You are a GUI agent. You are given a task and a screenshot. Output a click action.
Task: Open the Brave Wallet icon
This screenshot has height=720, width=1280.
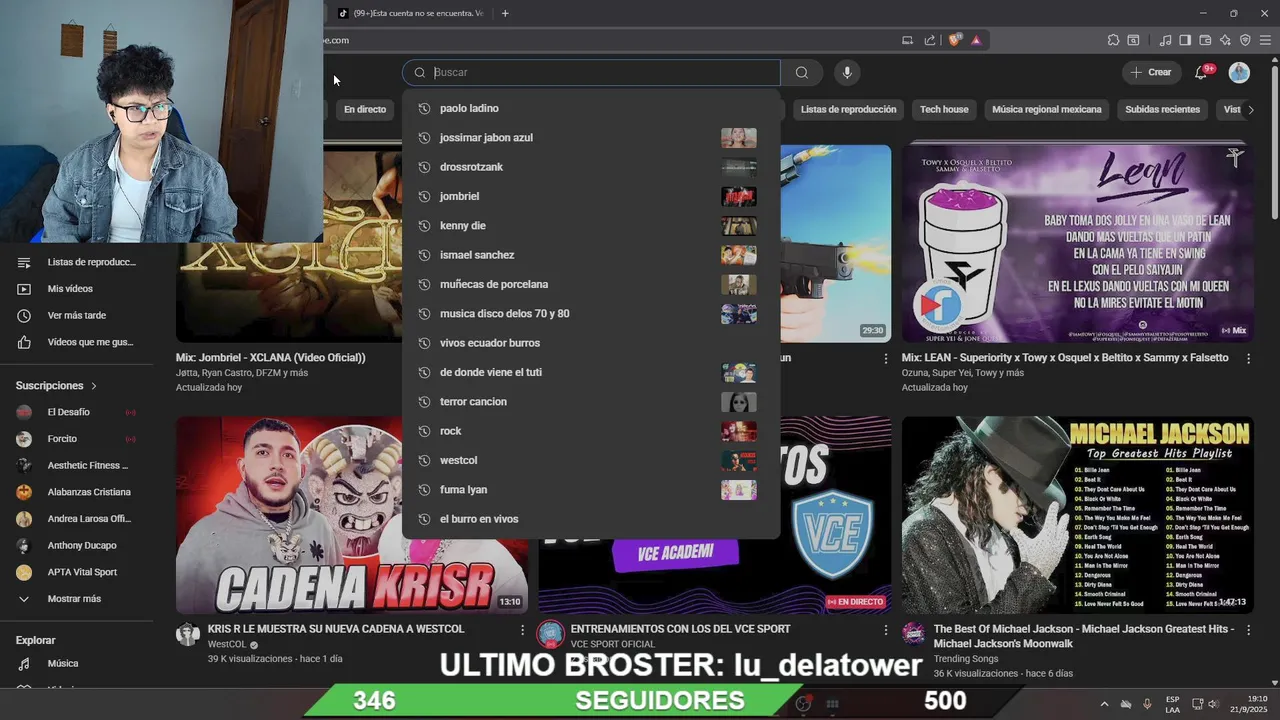(x=1205, y=40)
